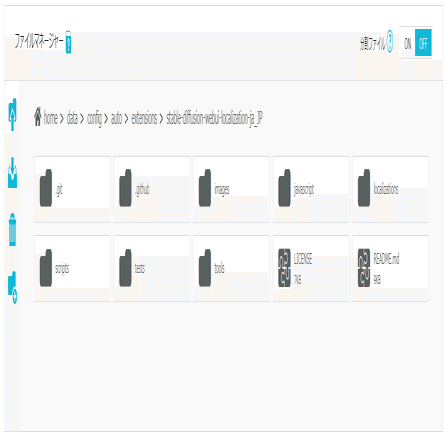The height and width of the screenshot is (446, 446).
Task: Navigate to data in breadcrumb
Action: click(x=72, y=118)
